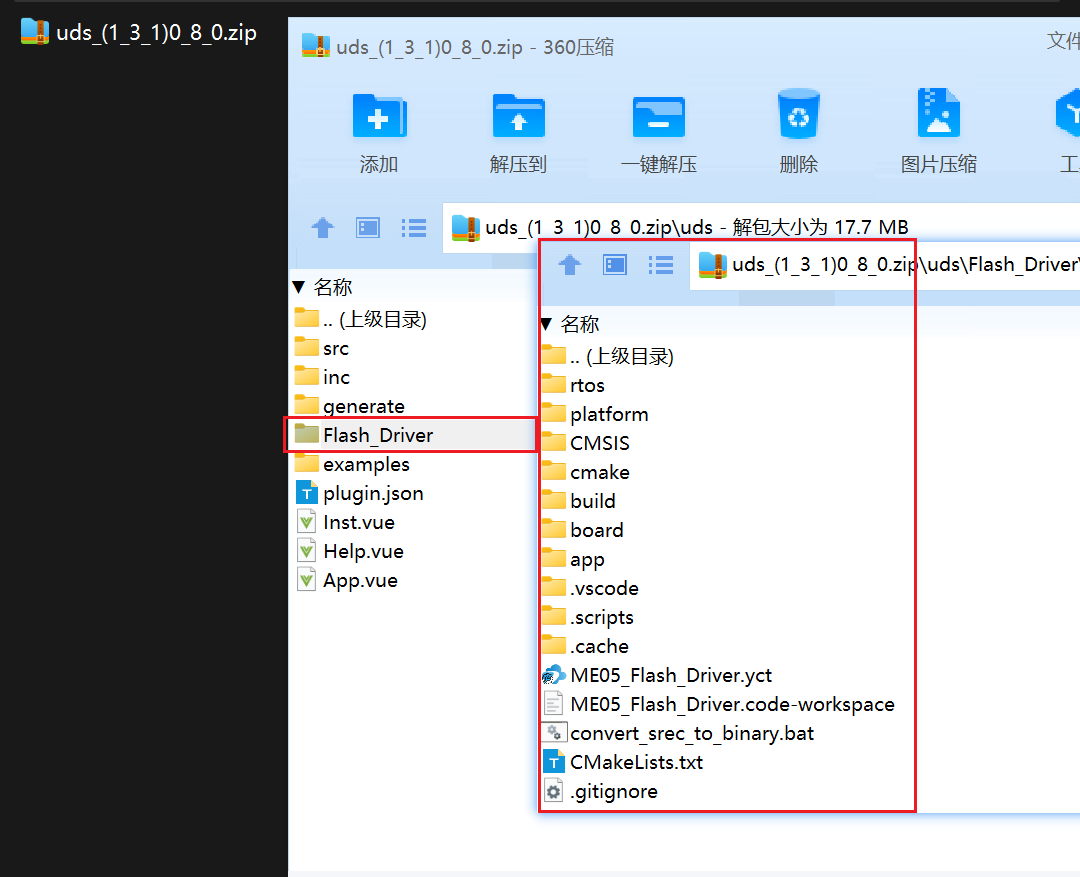Toggle sort arrow beside 名称 in uds list
This screenshot has height=877, width=1080.
(x=298, y=287)
